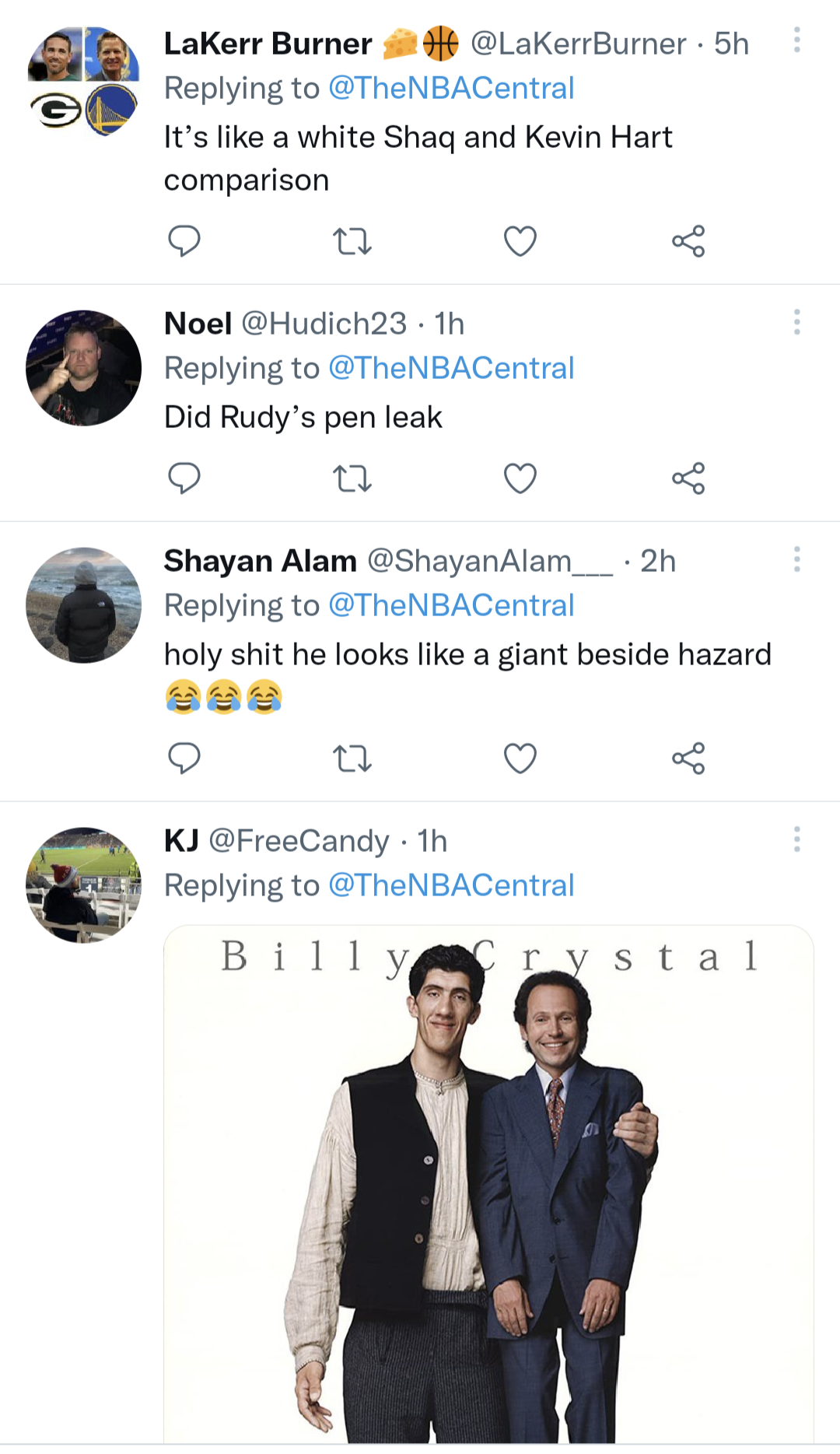Screen dimensions: 840x1454
Task: Open more options on KJ's tweet
Action: coord(796,839)
